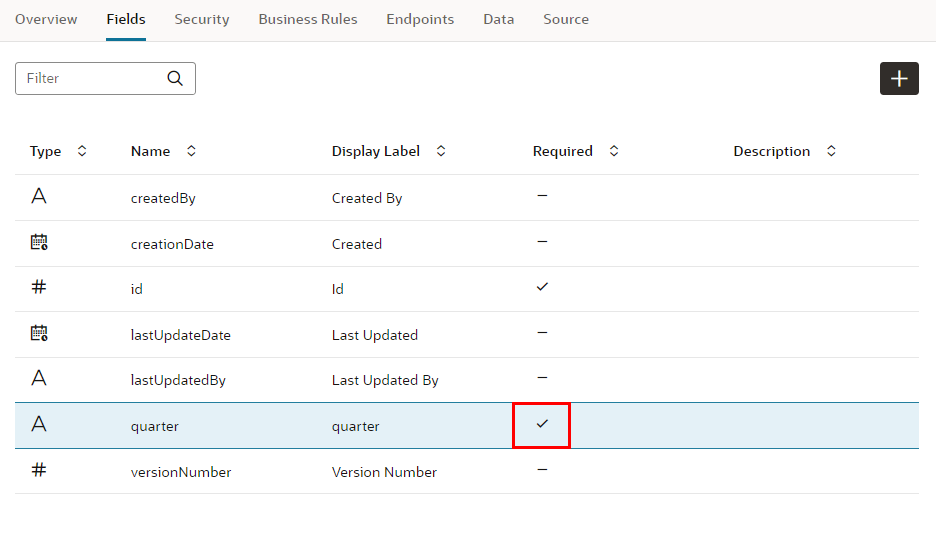
Task: Sort table by Type column arrows
Action: click(x=82, y=151)
